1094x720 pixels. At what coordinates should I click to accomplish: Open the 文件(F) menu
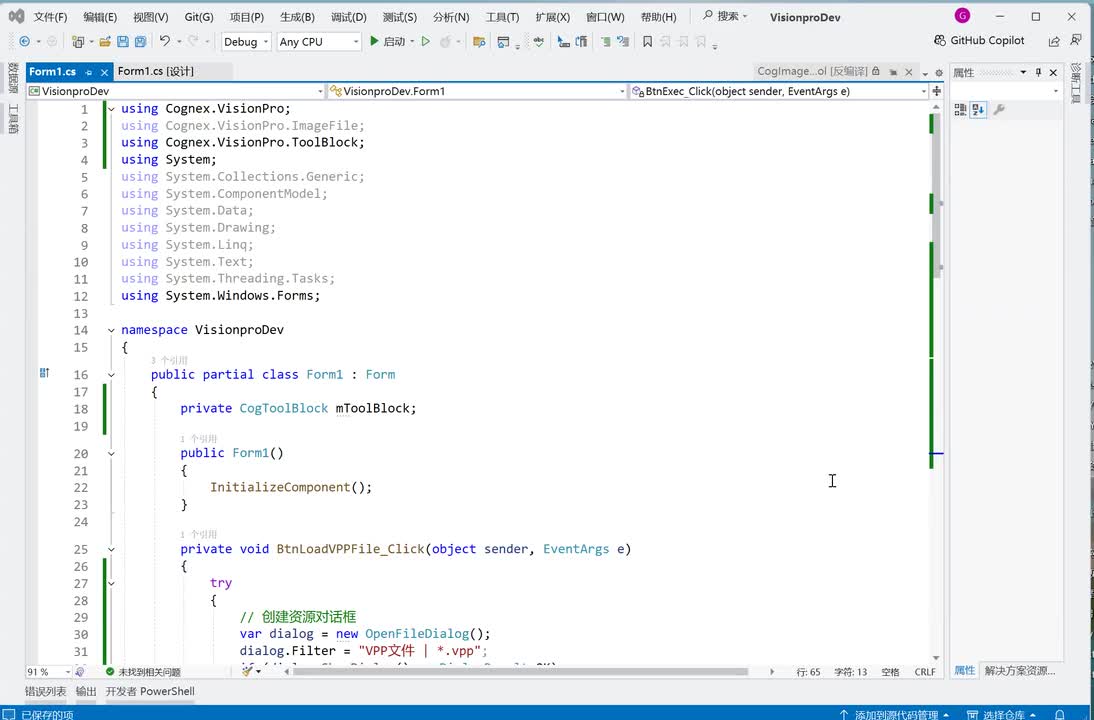(50, 17)
